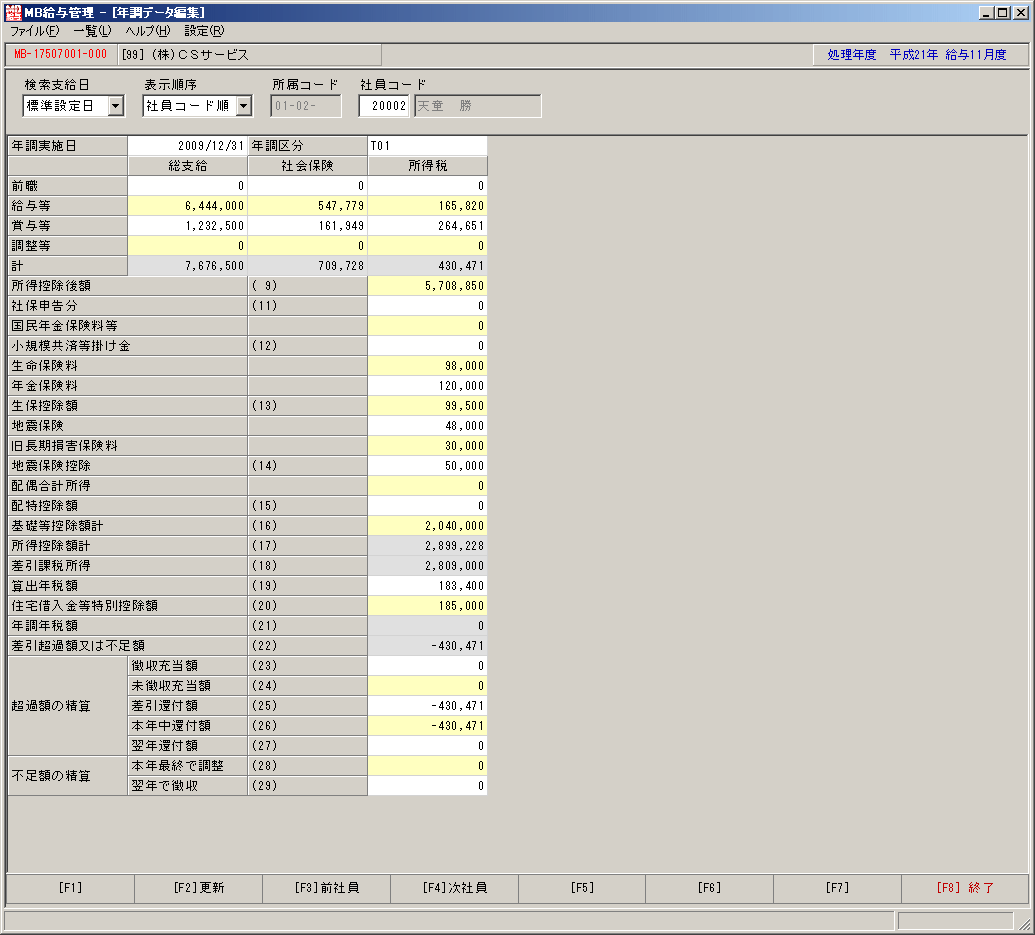This screenshot has height=935, width=1035.
Task: Open the 一覧(L) menu
Action: 92,31
